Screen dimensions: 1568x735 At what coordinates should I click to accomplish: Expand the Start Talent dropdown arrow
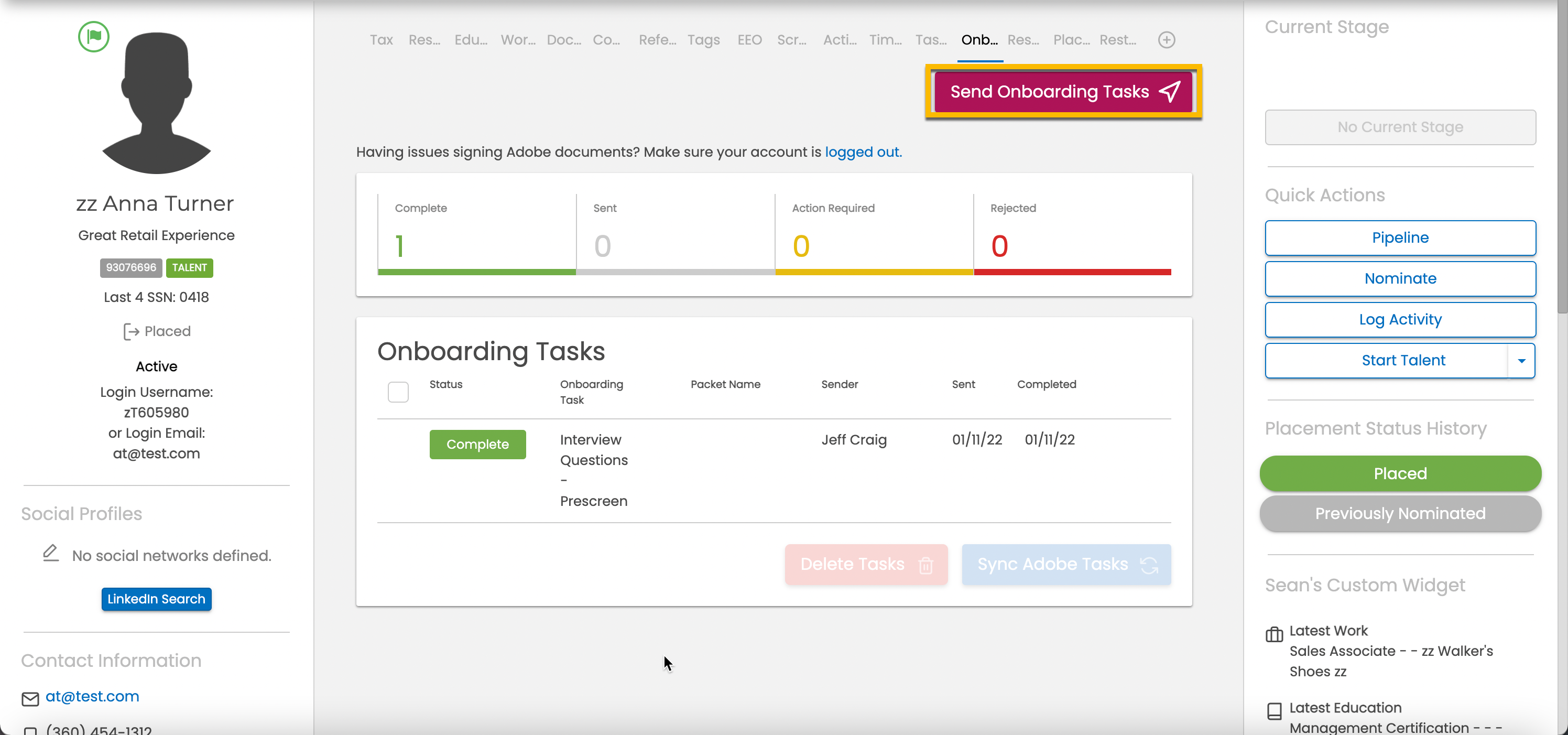[x=1521, y=361]
